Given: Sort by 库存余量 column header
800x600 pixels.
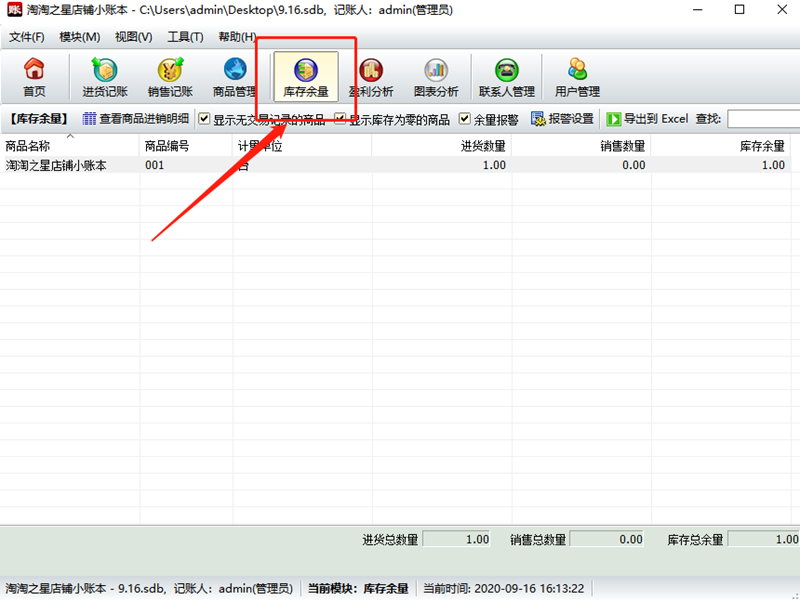Looking at the screenshot, I should click(721, 146).
